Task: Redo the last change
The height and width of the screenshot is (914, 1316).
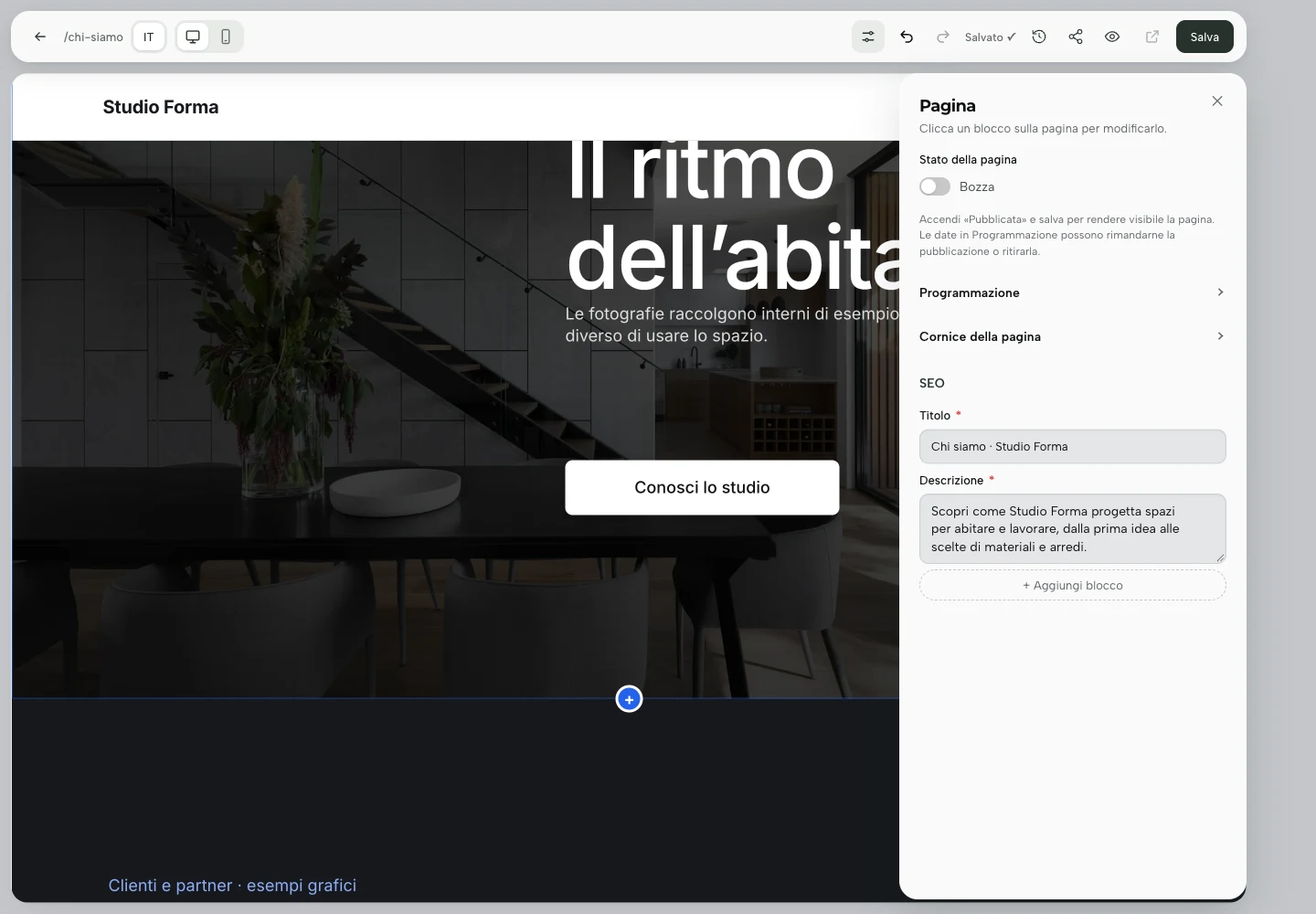Action: click(943, 37)
